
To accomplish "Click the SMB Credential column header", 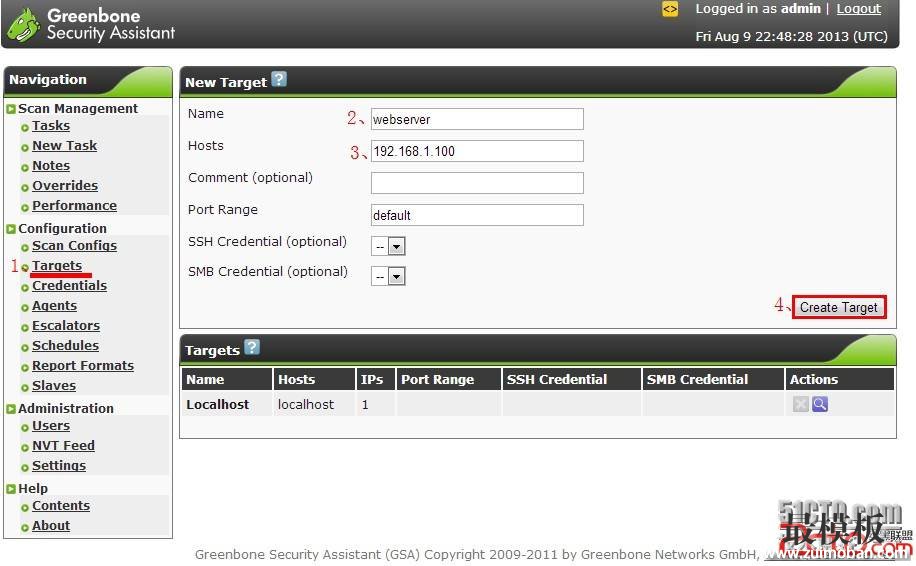I will coord(713,379).
